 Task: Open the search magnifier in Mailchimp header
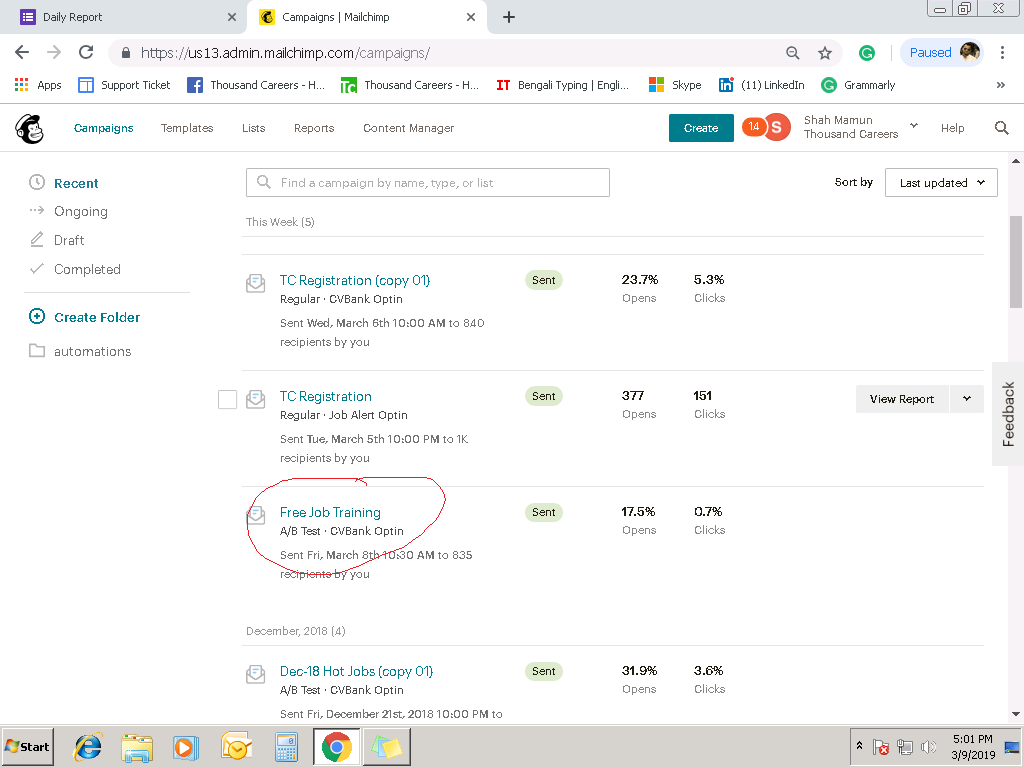pyautogui.click(x=1001, y=128)
